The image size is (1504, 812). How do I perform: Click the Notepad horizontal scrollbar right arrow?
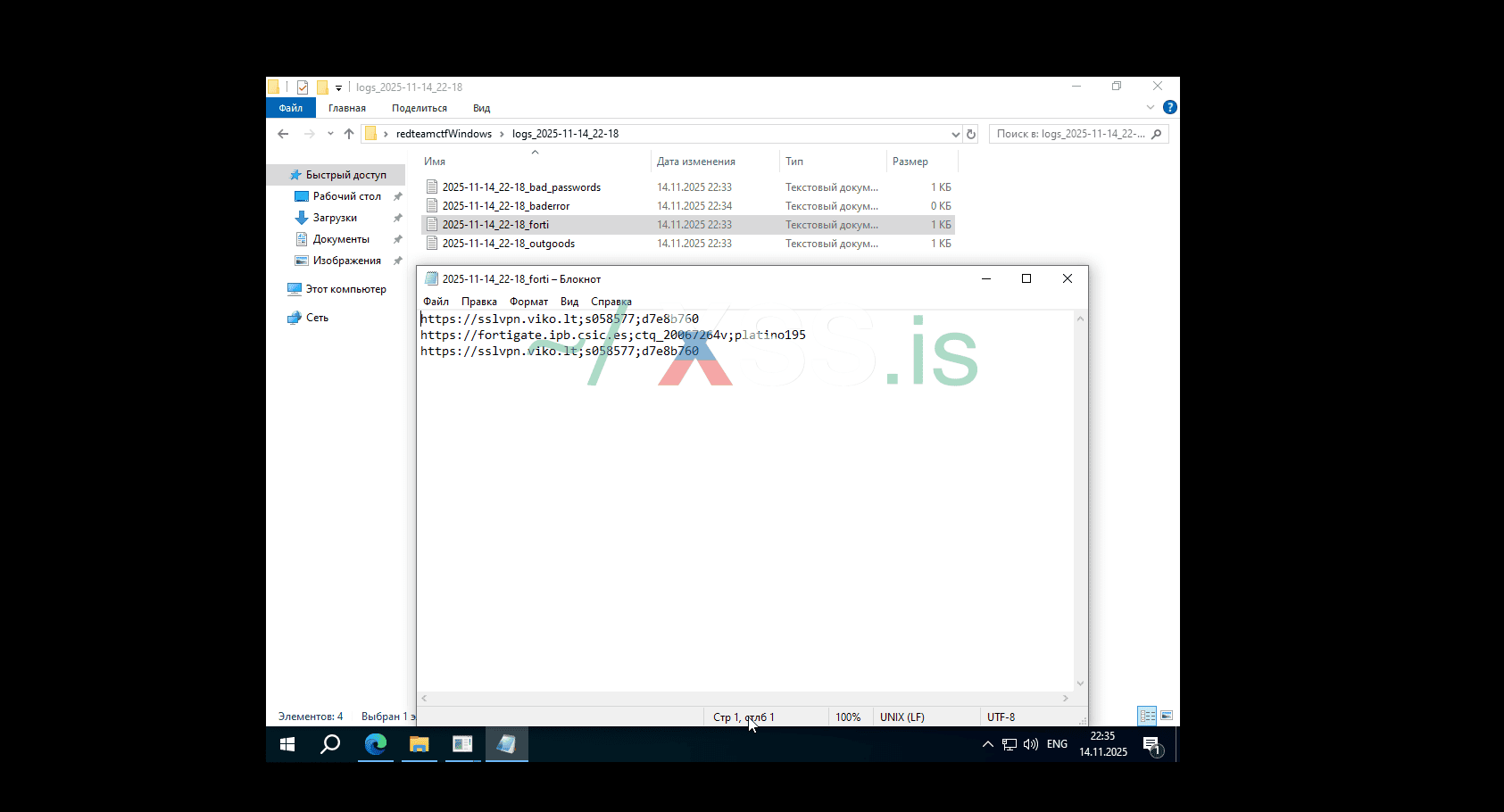point(1066,699)
